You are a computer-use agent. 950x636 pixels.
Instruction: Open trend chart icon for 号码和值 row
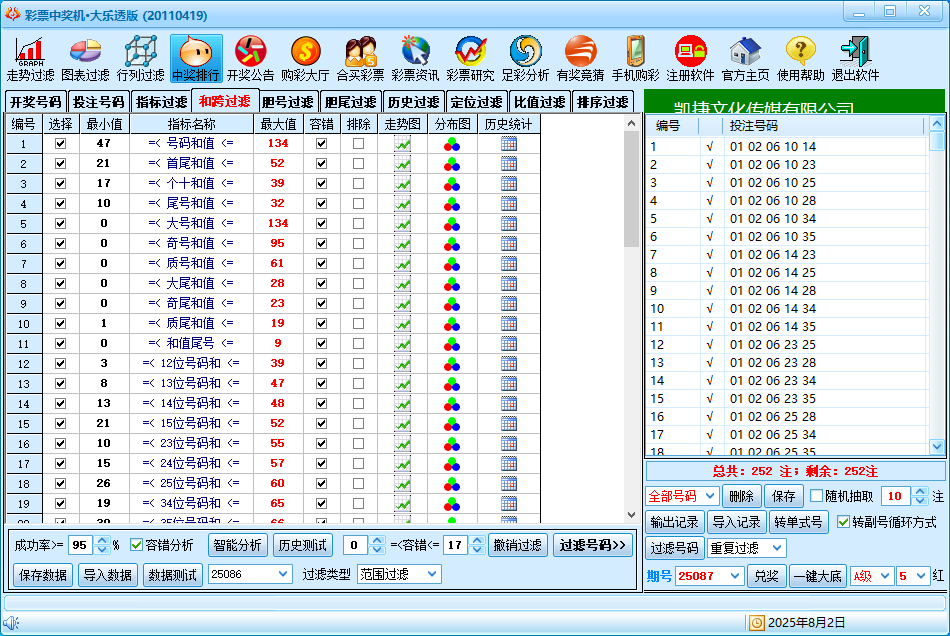click(402, 144)
